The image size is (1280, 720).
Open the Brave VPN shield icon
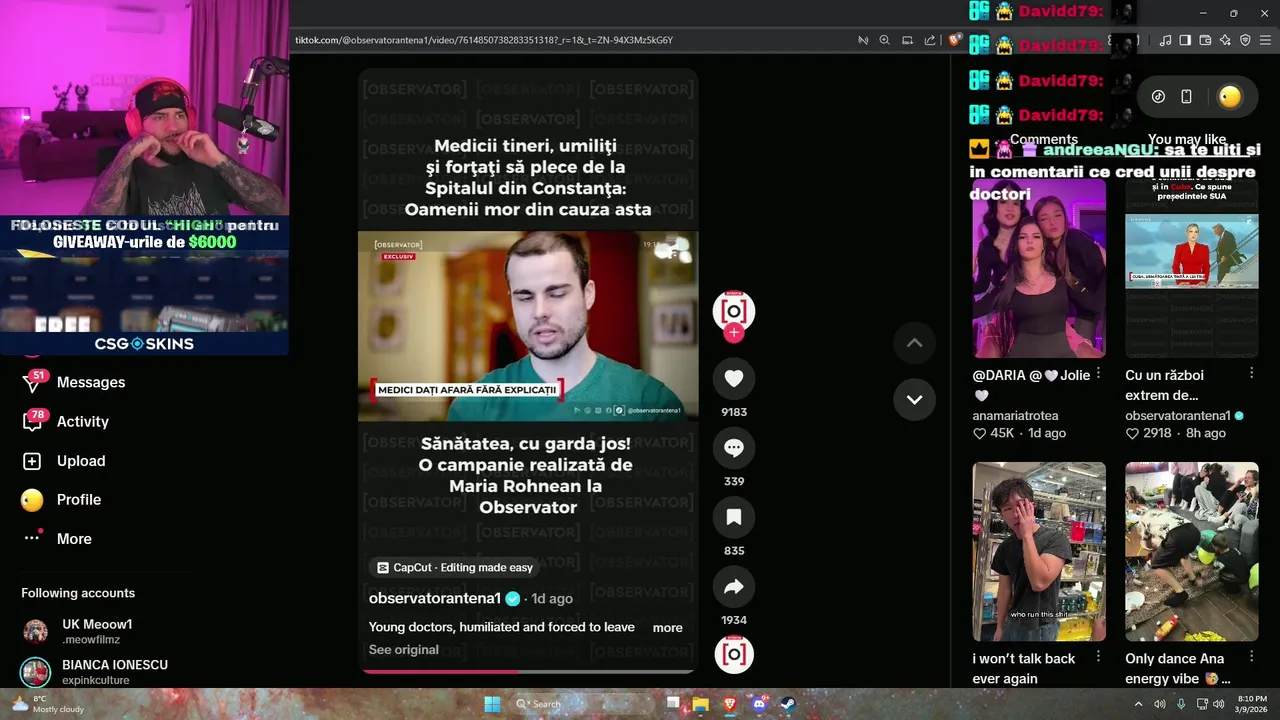coord(1245,40)
